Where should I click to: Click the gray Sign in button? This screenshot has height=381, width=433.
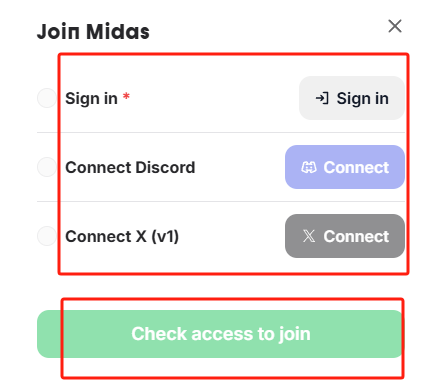tap(352, 98)
